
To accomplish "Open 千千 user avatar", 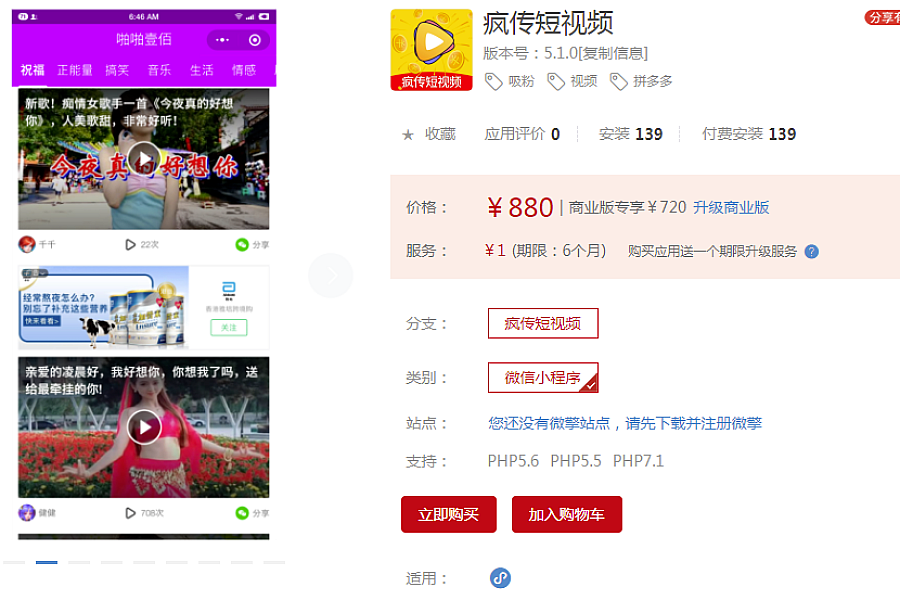I will [x=26, y=245].
